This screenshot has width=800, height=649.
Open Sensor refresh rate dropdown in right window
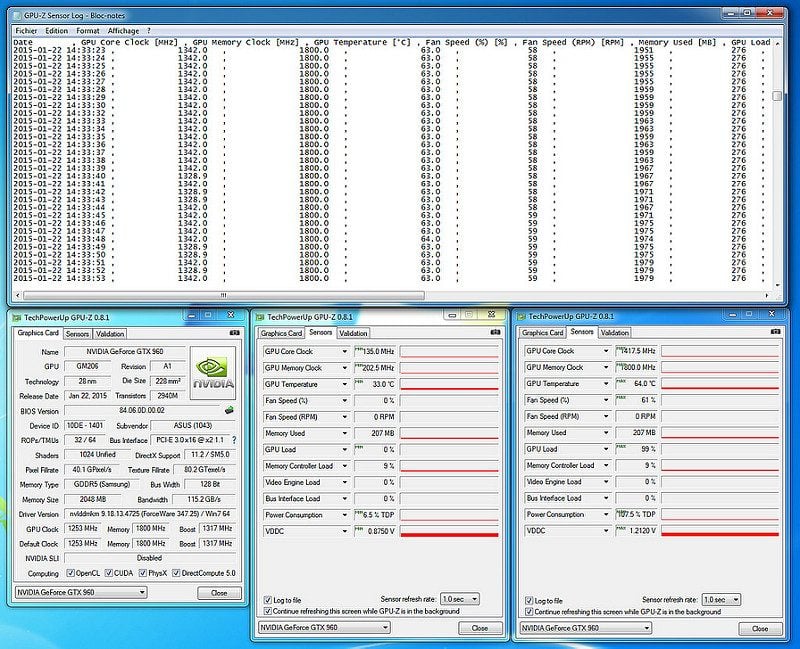point(721,600)
